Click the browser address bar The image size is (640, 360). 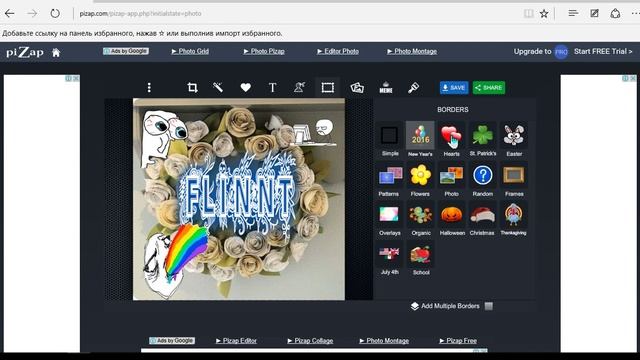(298, 13)
